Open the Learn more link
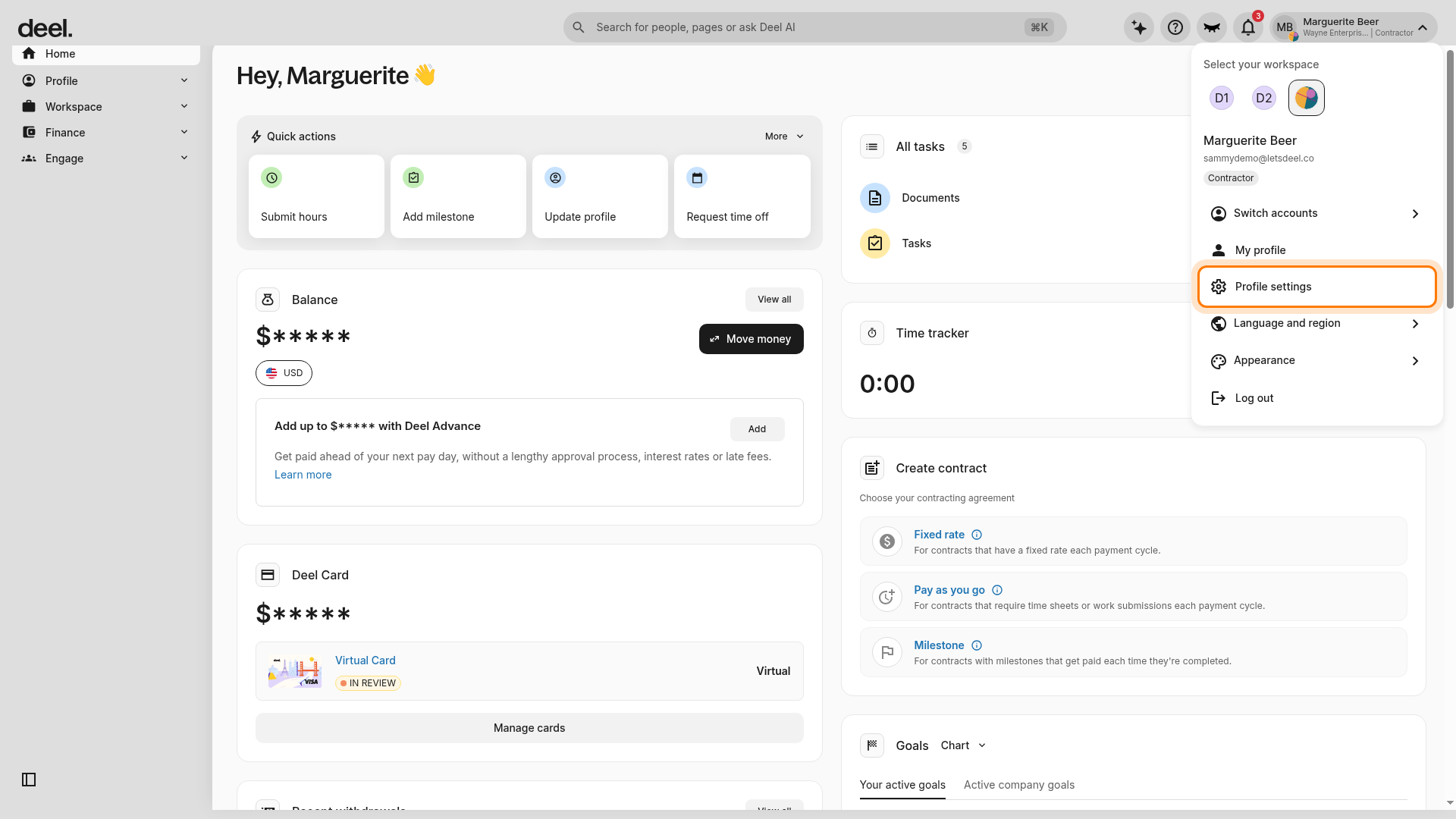The width and height of the screenshot is (1456, 819). tap(303, 475)
